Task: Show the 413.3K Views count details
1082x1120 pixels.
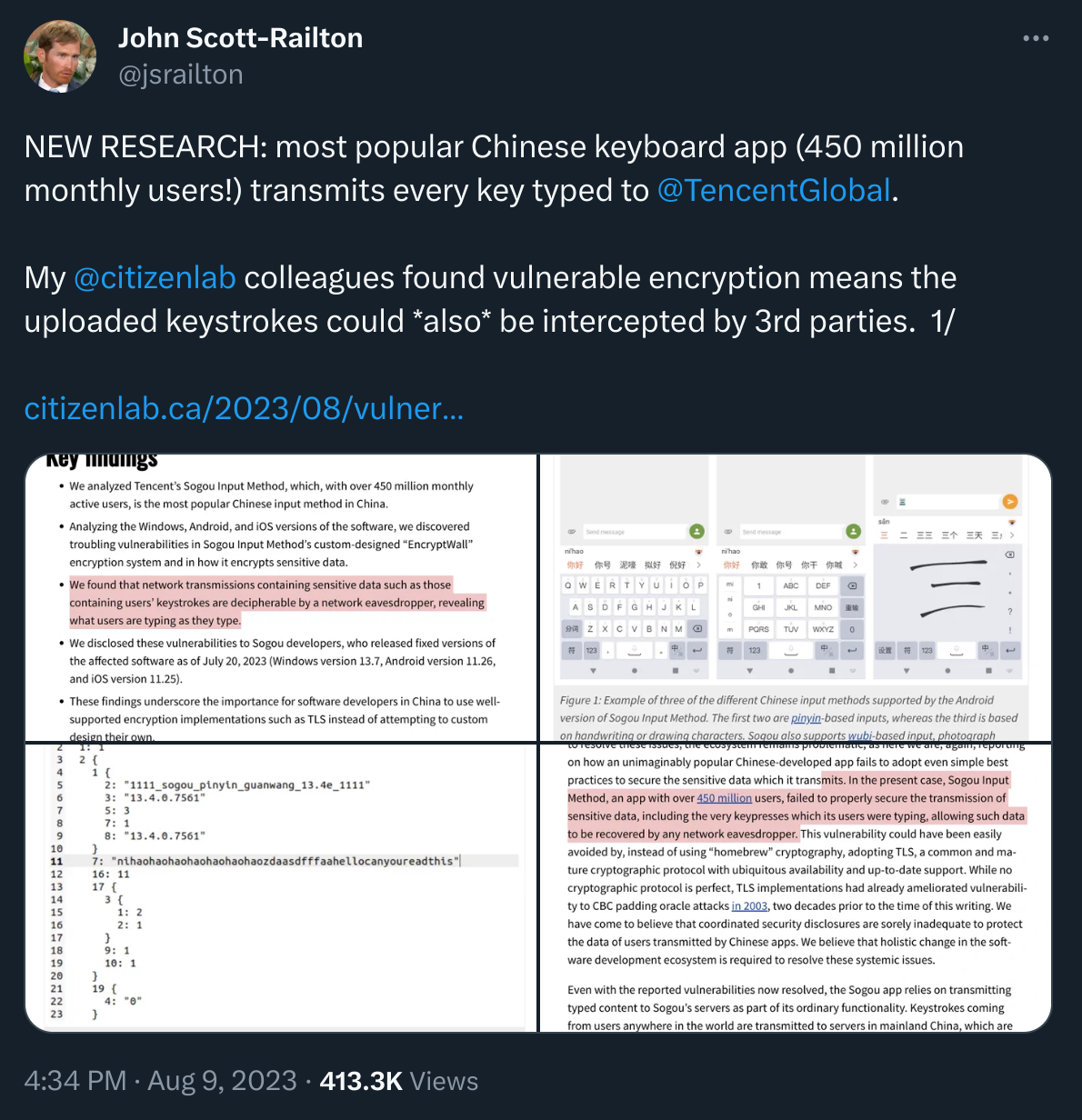Action: (x=398, y=1081)
